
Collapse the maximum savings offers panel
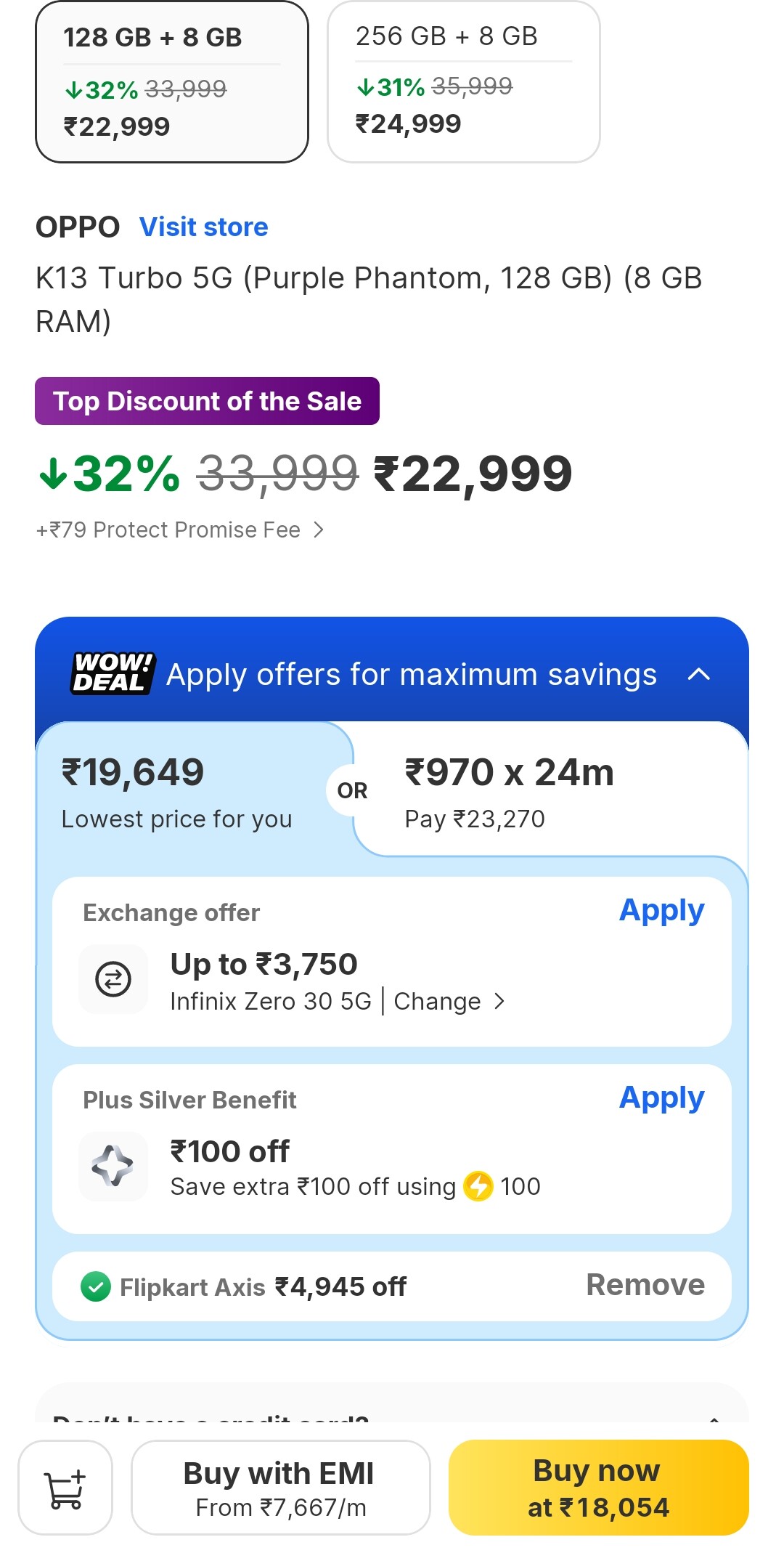click(698, 674)
